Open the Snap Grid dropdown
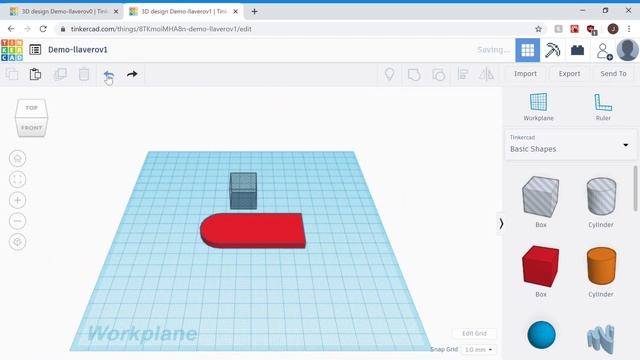Screen dimensions: 640x360 pyautogui.click(x=479, y=350)
